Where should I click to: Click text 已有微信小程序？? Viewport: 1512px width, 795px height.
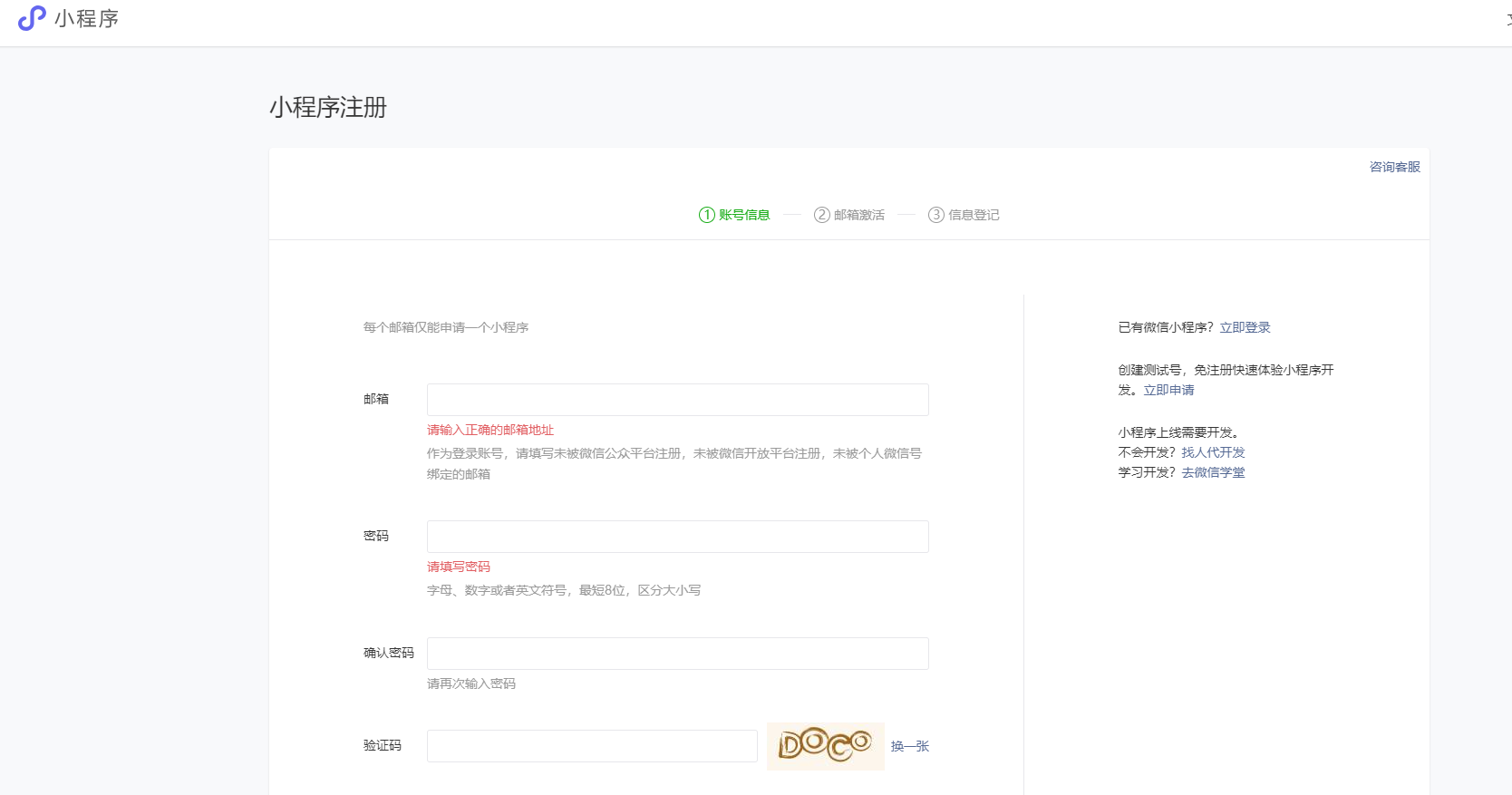click(1166, 327)
